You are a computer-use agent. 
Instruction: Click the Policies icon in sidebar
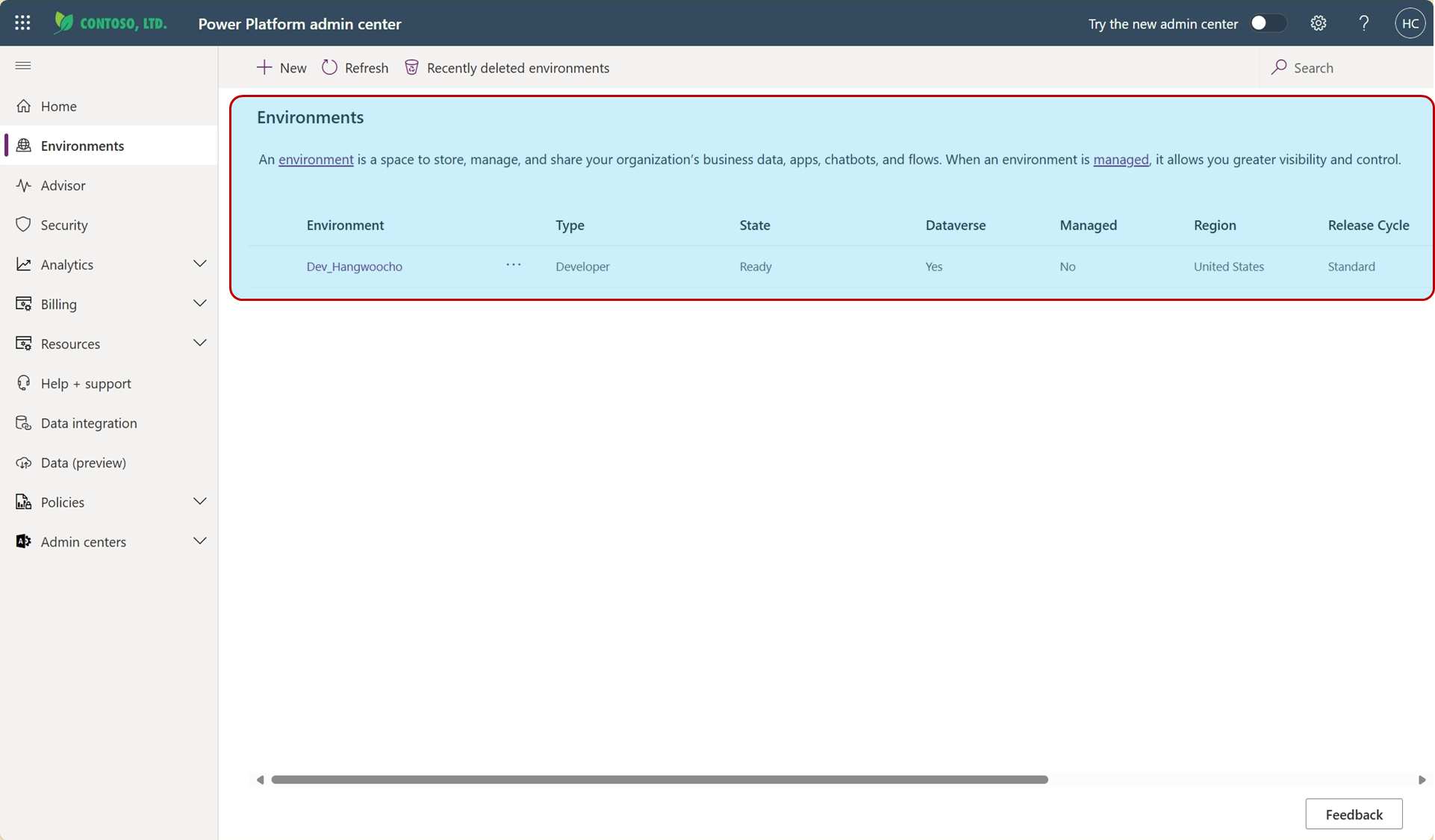24,502
